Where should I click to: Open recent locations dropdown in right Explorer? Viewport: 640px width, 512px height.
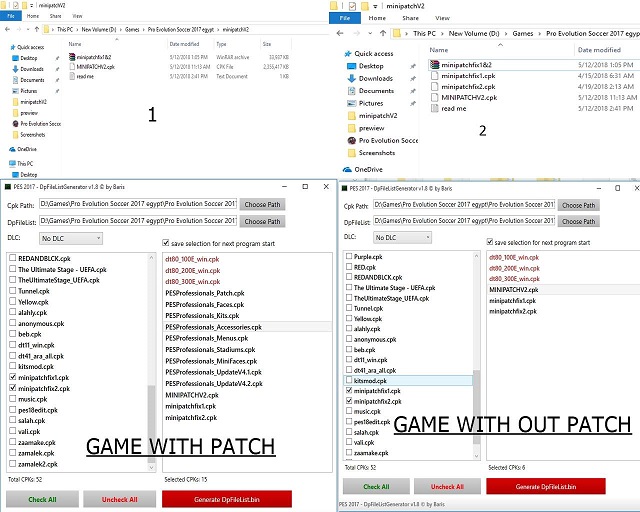pos(370,33)
